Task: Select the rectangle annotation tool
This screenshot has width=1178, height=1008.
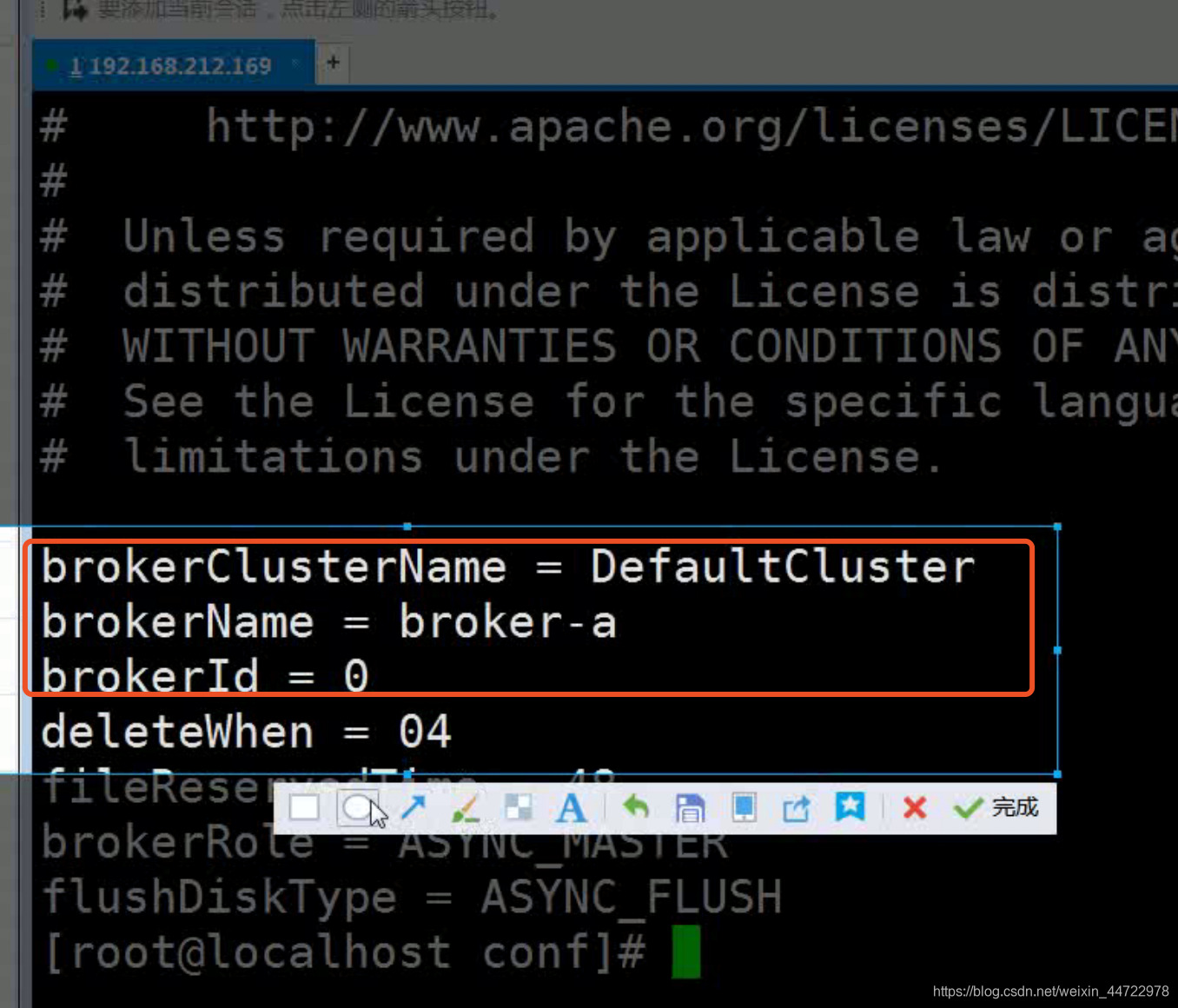Action: 304,808
